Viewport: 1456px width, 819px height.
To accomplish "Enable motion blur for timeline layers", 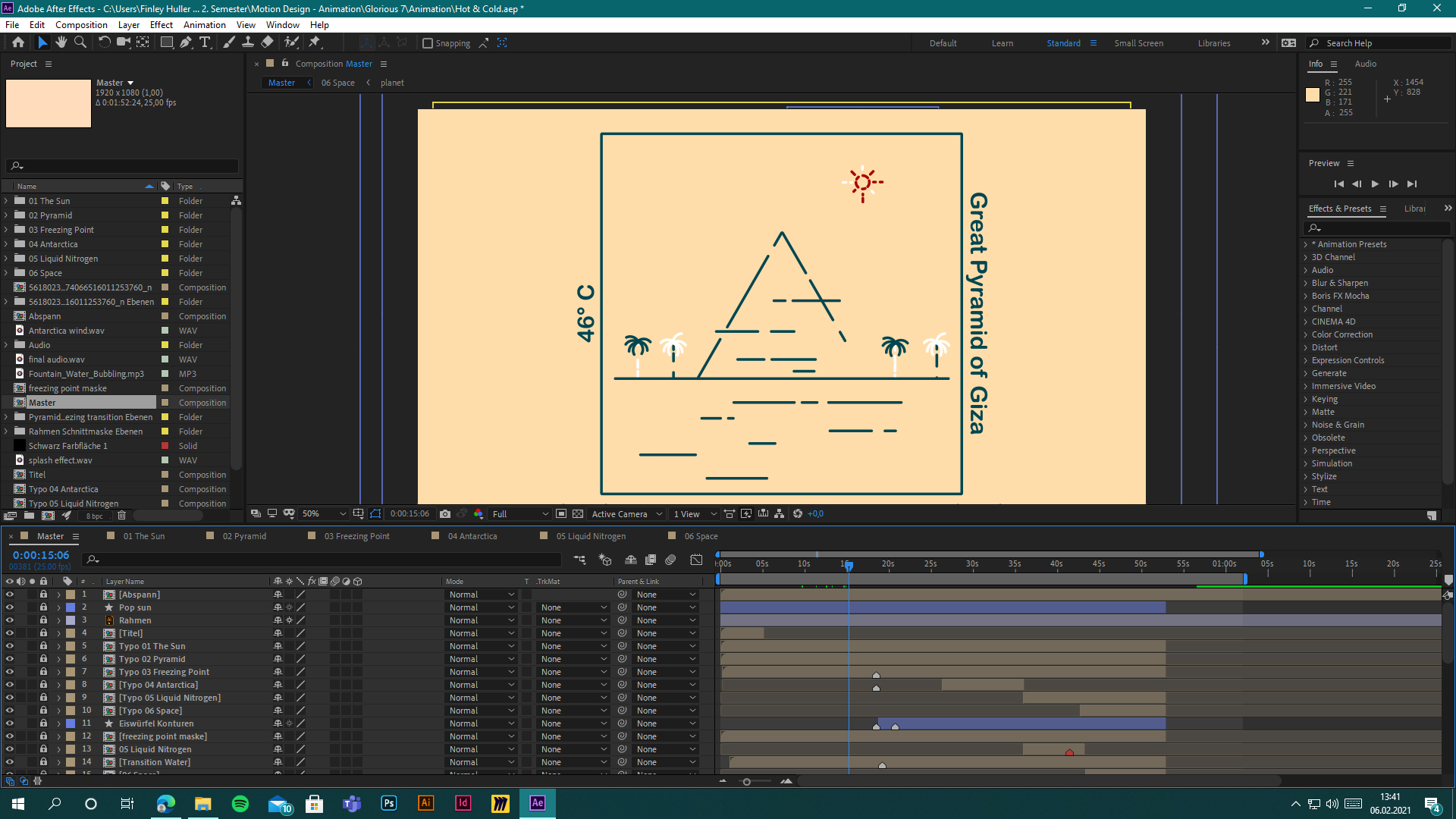I will coord(670,560).
